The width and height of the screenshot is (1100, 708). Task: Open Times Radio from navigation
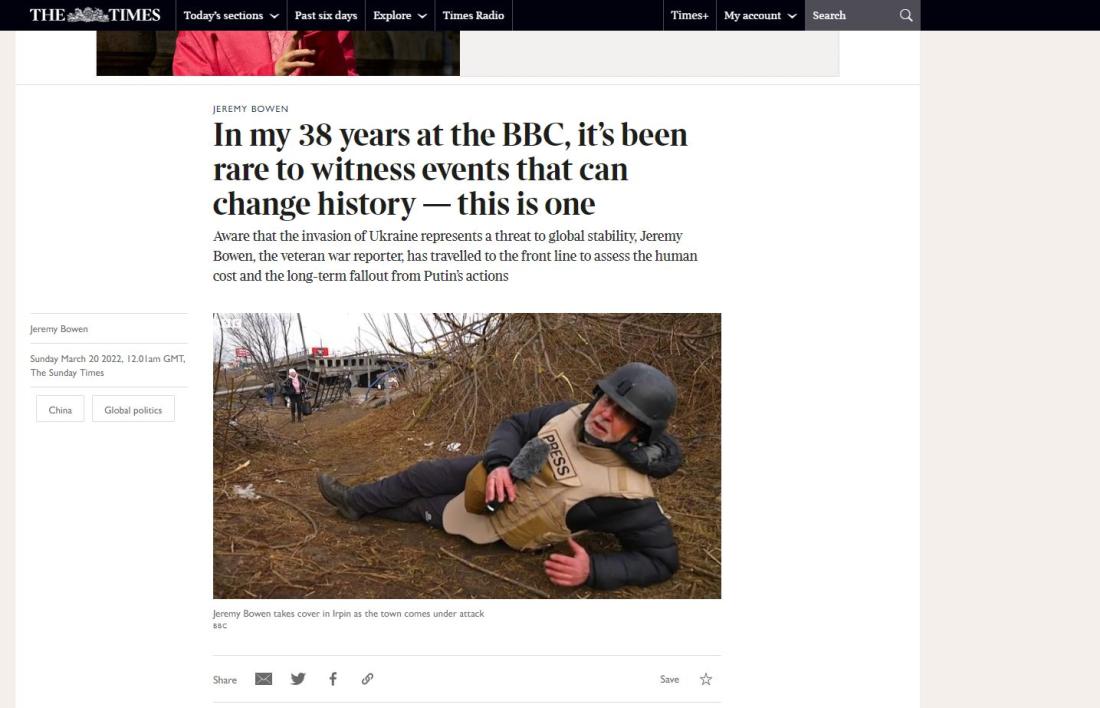(x=474, y=15)
